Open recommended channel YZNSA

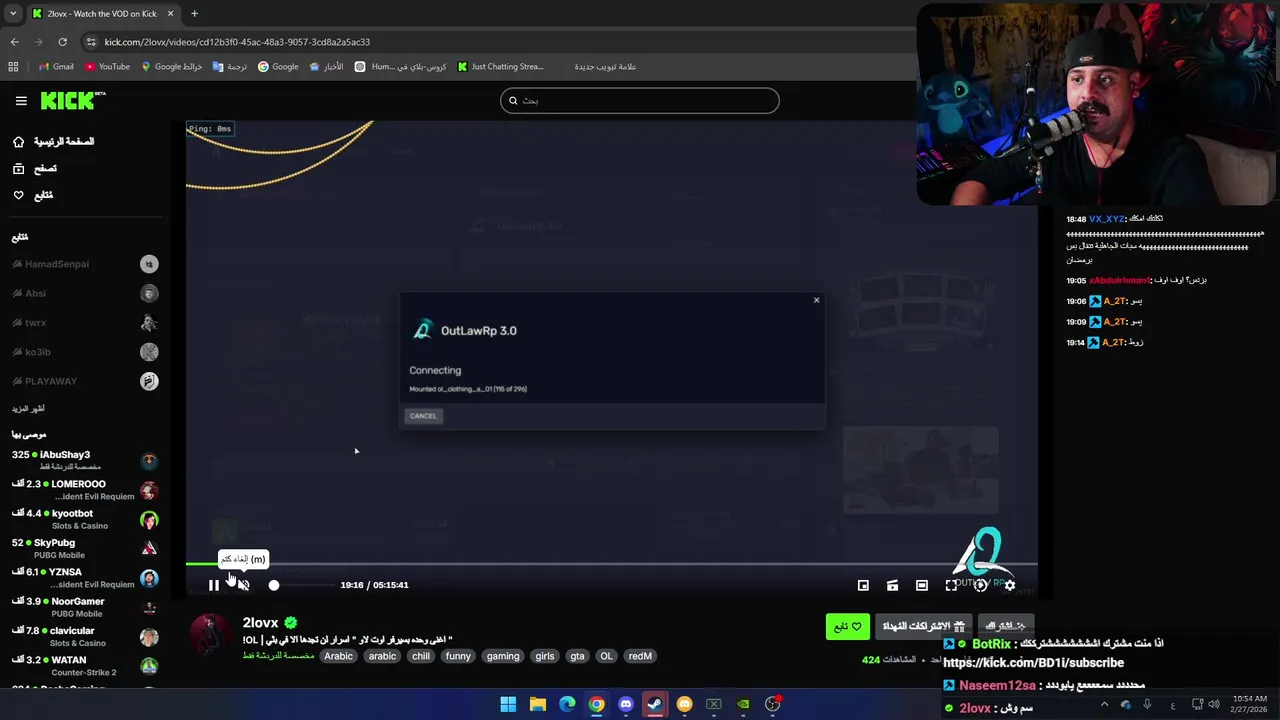click(85, 578)
